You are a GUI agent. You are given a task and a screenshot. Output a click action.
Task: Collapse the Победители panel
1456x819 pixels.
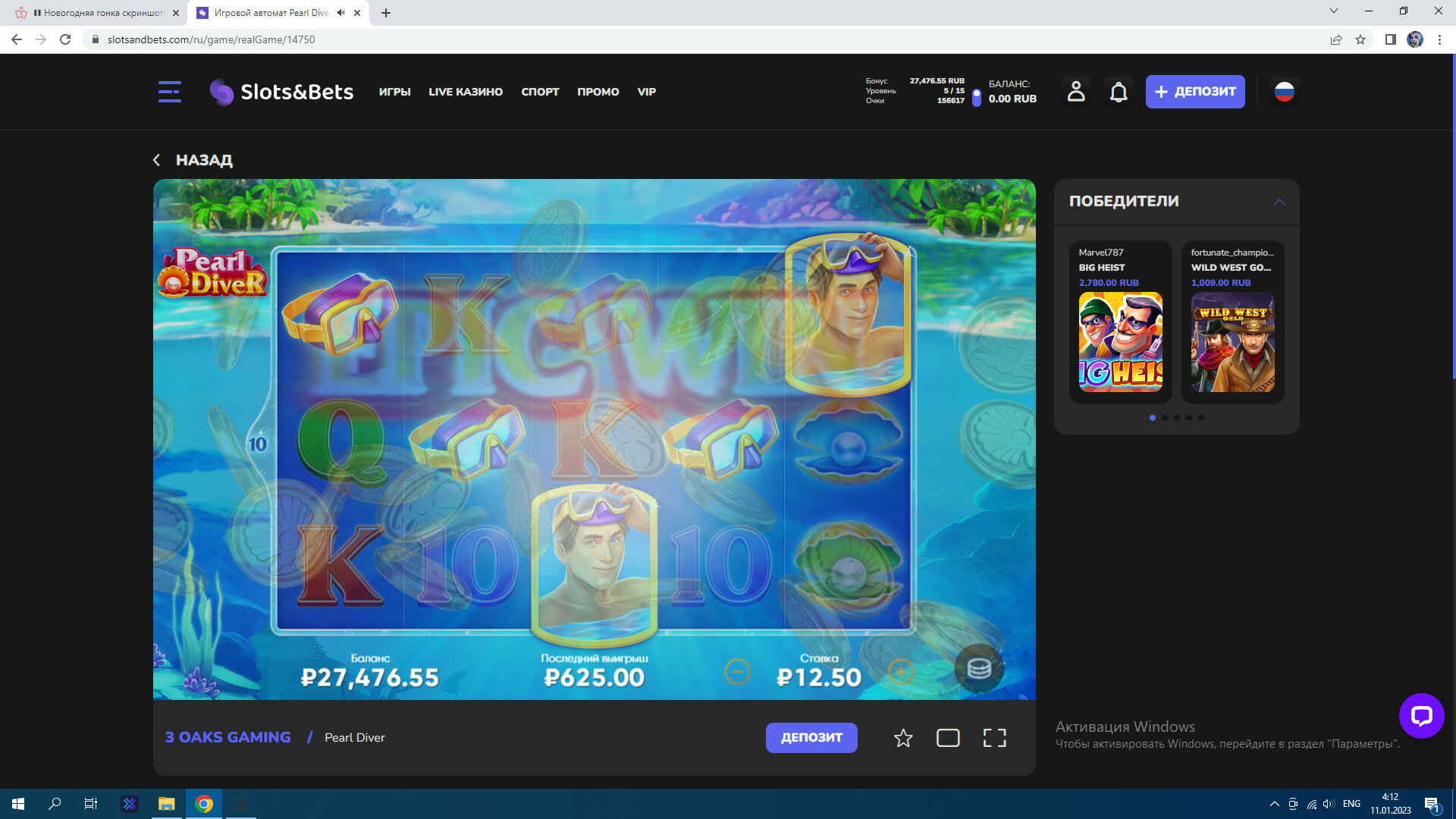[1279, 202]
